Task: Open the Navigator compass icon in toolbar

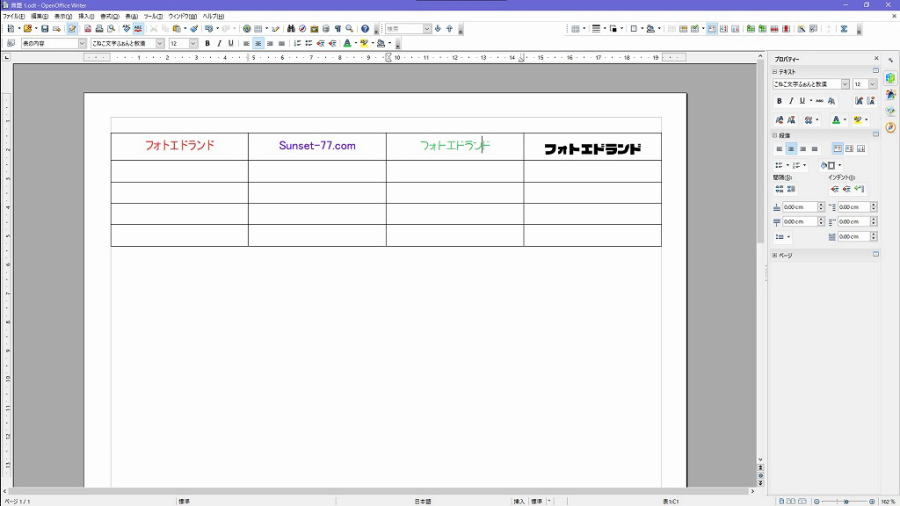Action: (x=302, y=29)
